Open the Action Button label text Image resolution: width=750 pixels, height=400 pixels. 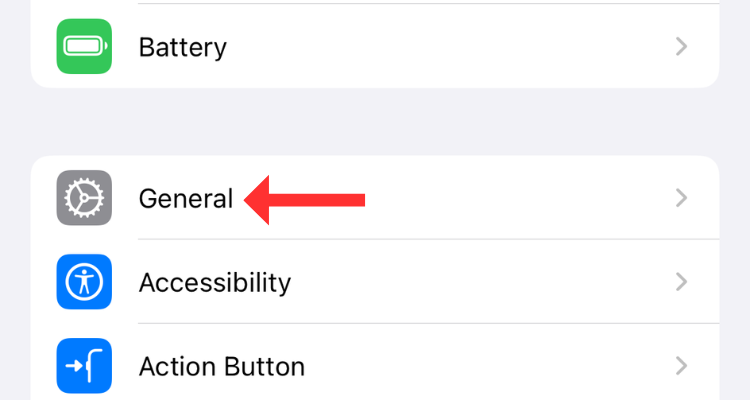(x=221, y=366)
